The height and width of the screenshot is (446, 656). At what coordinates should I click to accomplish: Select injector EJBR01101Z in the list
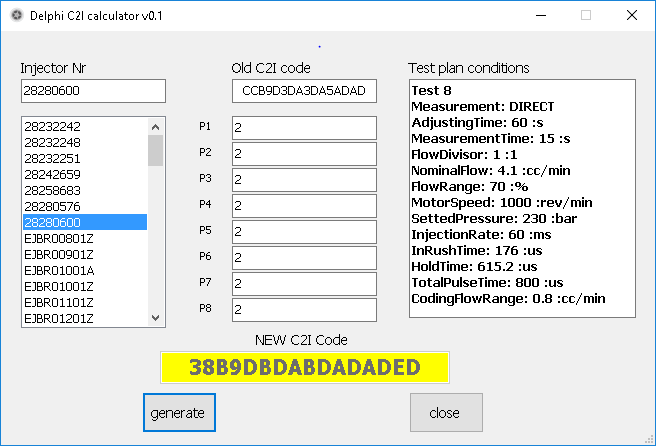click(85, 302)
